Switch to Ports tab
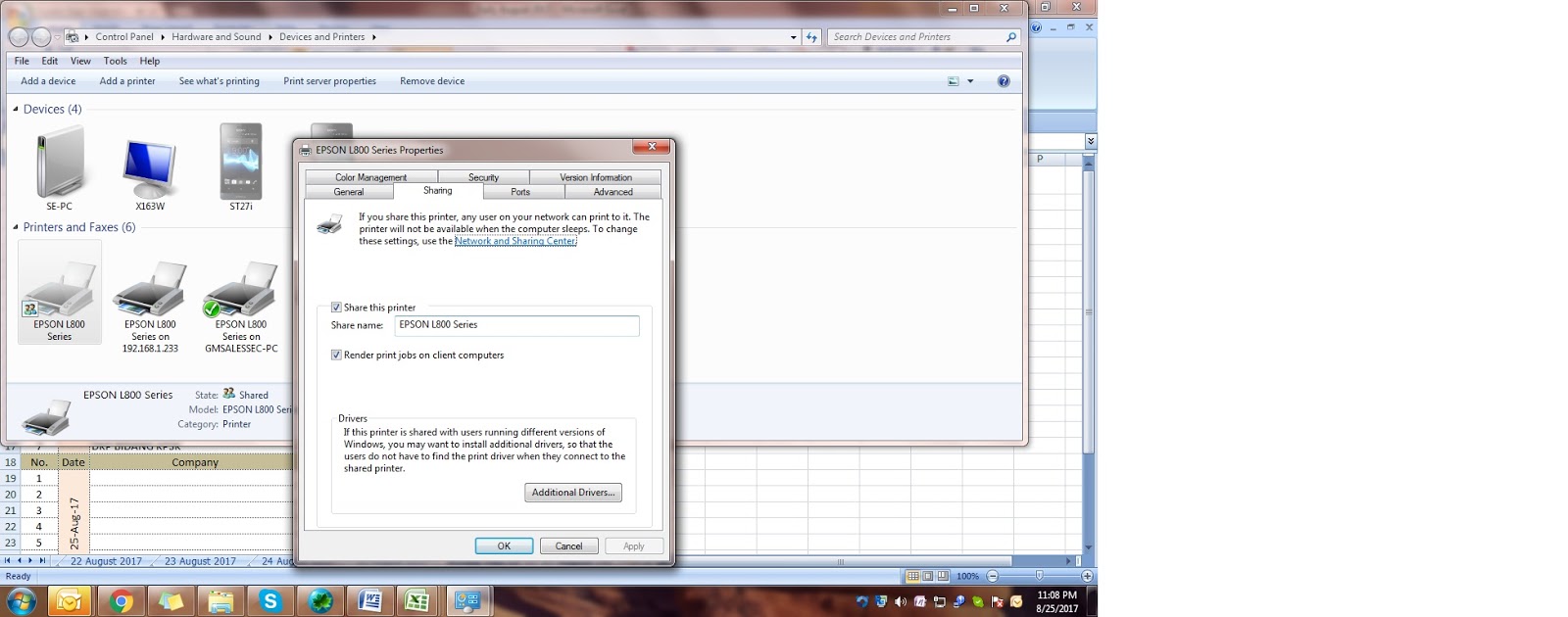The image size is (1568, 617). click(x=520, y=192)
